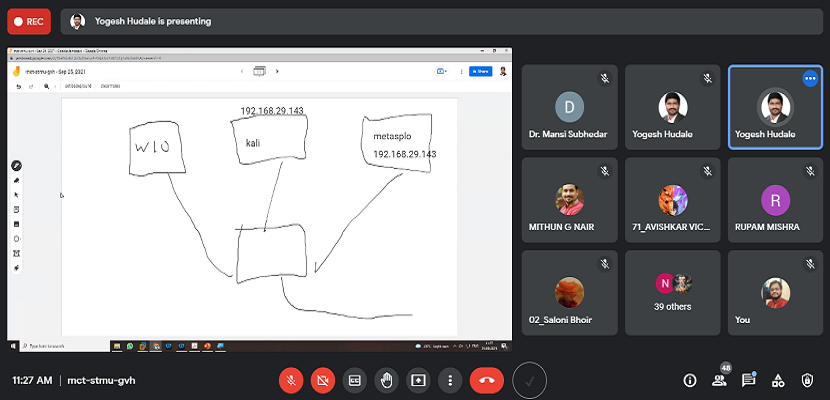Screen dimensions: 830x400
Task: Select the 02_Saloni Bhoir participant tile
Action: tap(570, 293)
